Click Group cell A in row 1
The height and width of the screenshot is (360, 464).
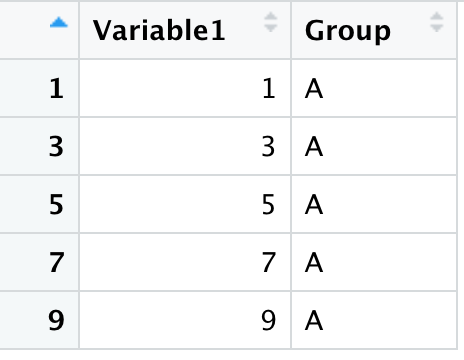click(374, 88)
